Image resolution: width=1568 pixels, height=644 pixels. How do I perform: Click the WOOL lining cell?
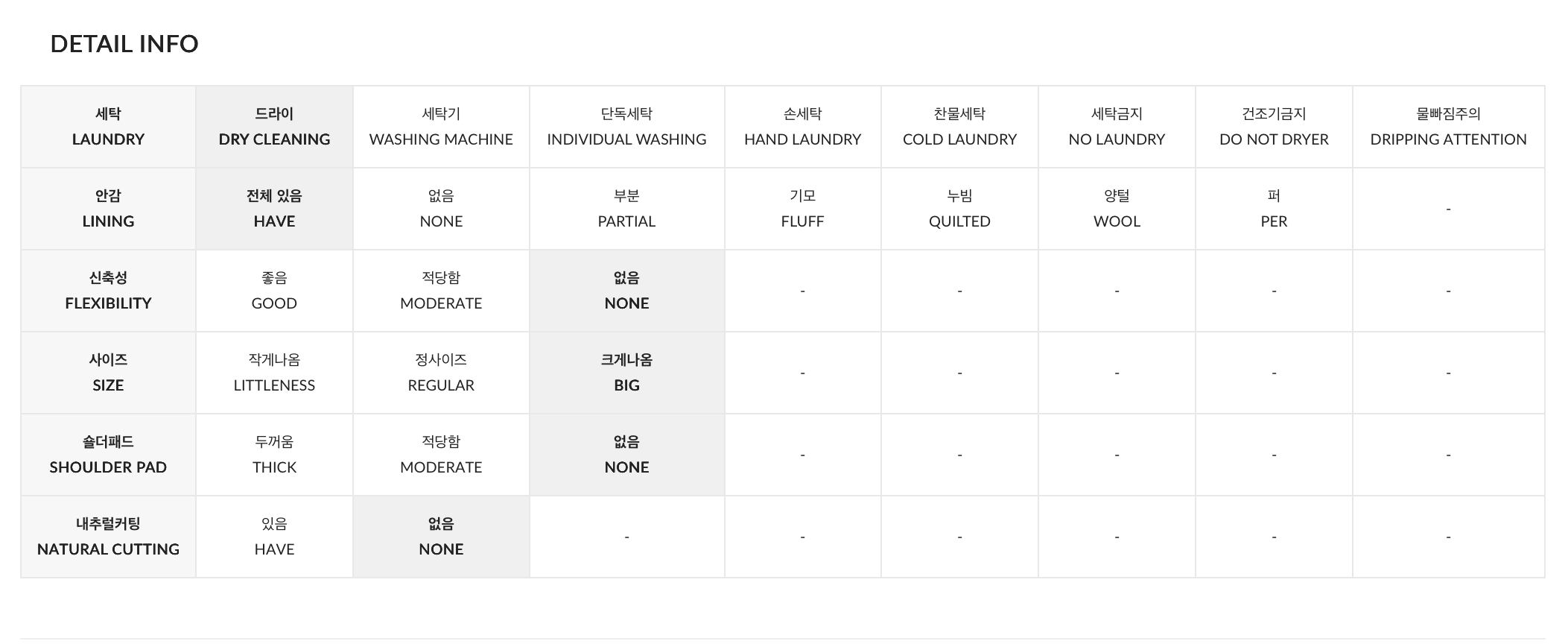pos(1117,209)
